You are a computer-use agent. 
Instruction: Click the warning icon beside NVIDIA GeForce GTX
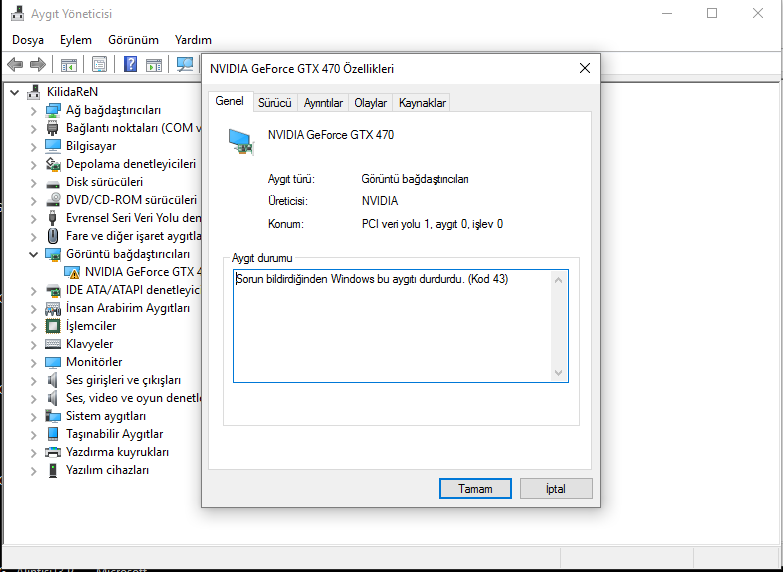pyautogui.click(x=72, y=272)
